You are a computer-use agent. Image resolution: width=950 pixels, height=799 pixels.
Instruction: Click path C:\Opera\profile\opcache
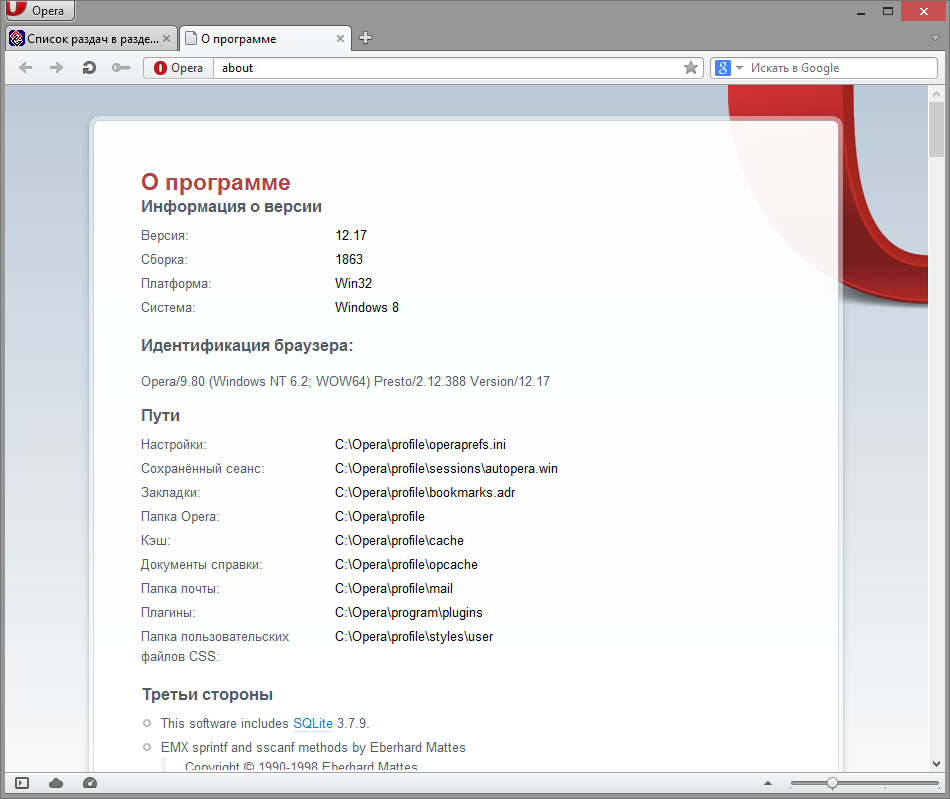[407, 565]
